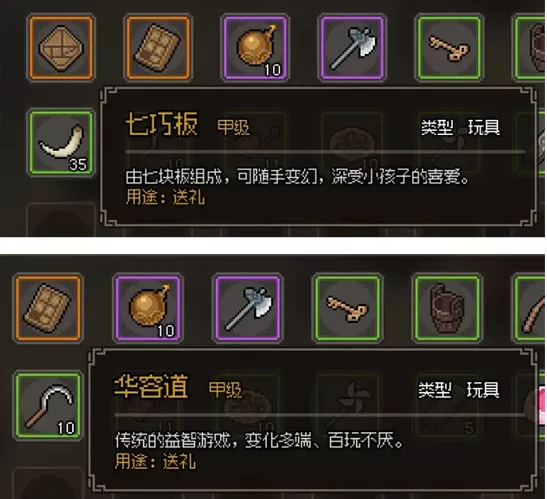Click the 甲级 grade label beside 七巧板
The image size is (547, 499).
click(233, 127)
